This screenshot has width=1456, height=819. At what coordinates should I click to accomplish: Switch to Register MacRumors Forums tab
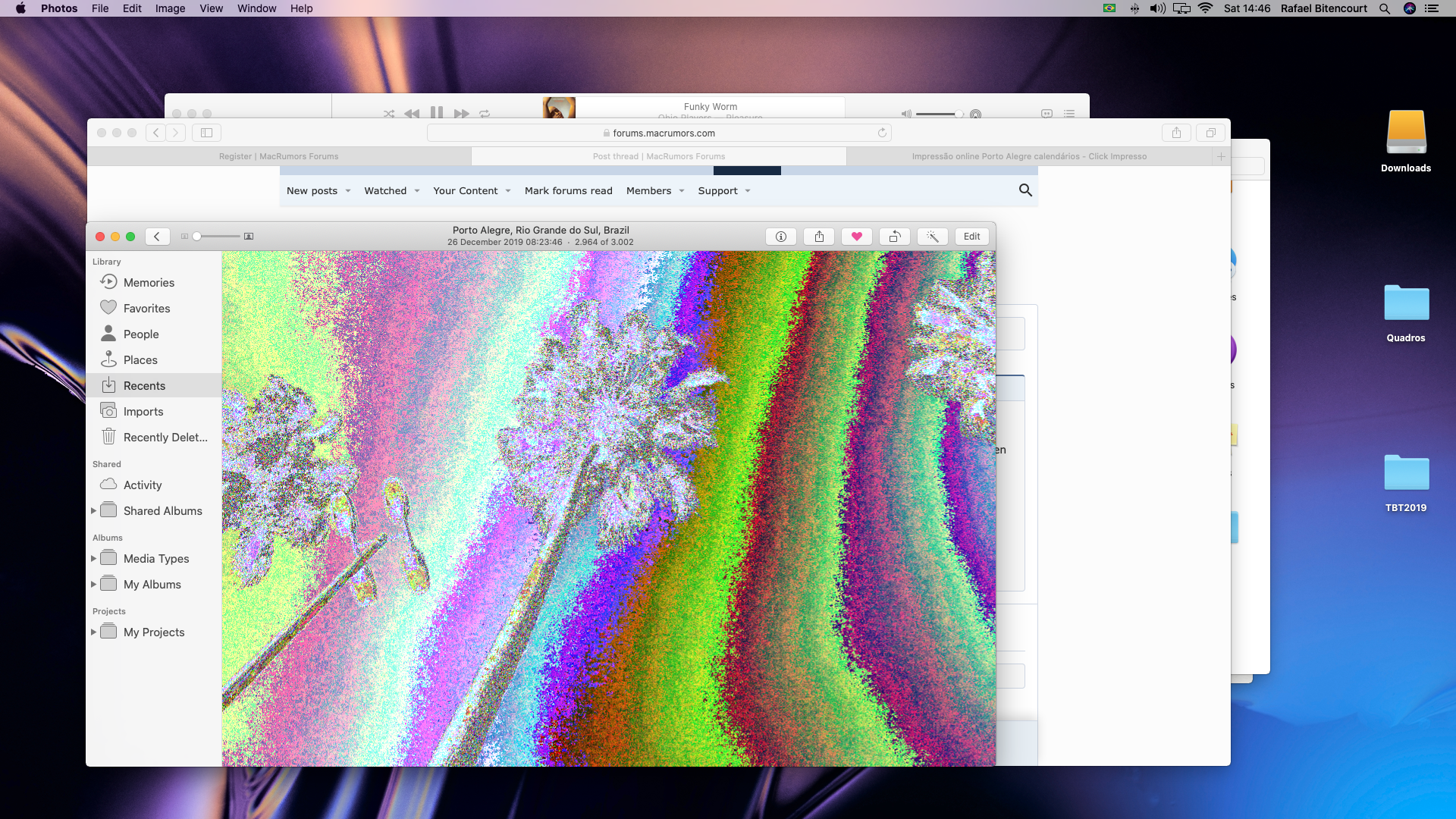[279, 156]
